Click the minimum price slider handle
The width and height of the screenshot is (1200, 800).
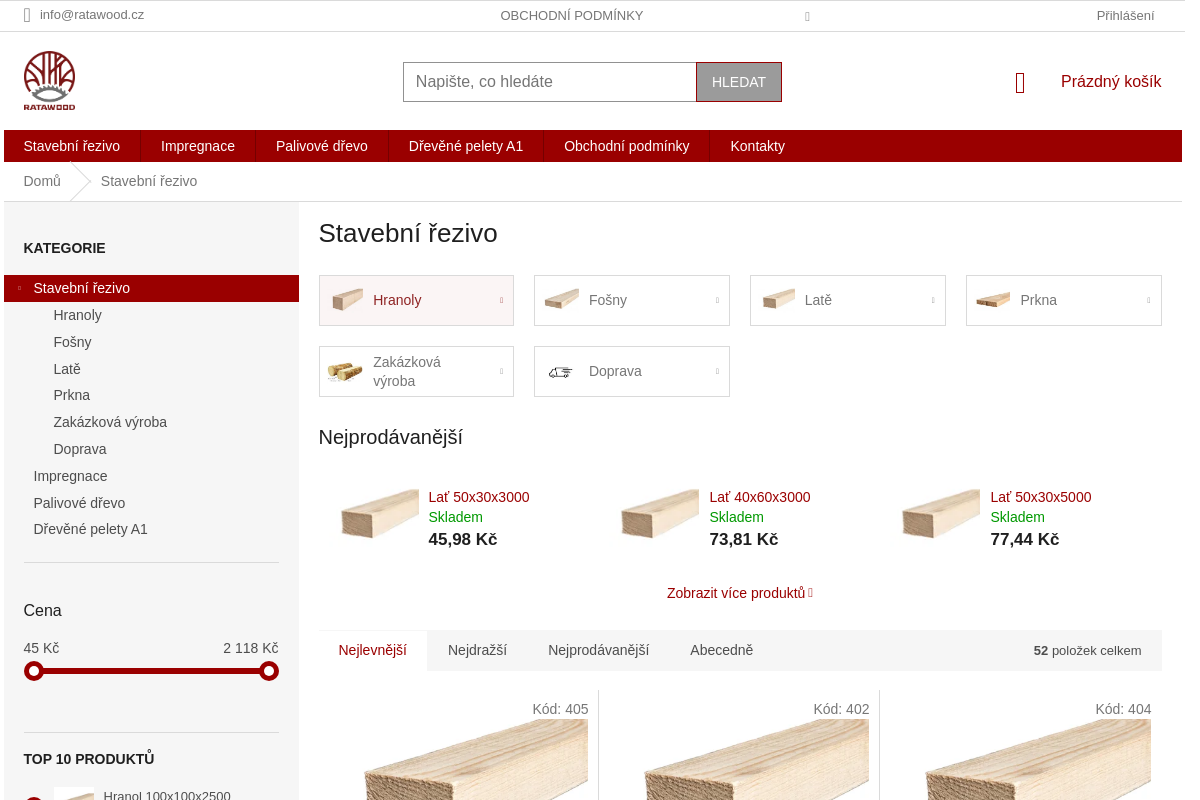[34, 671]
